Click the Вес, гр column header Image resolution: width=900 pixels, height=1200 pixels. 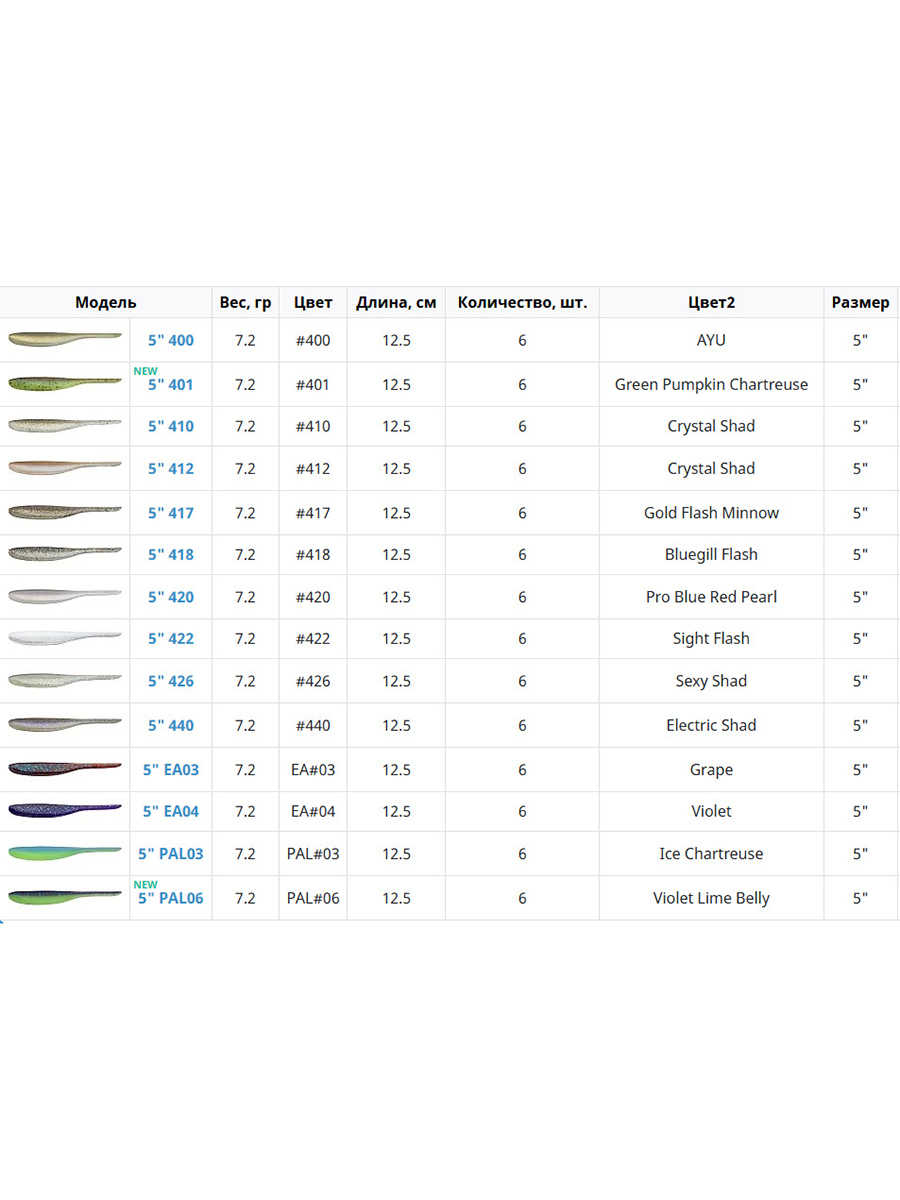coord(245,302)
